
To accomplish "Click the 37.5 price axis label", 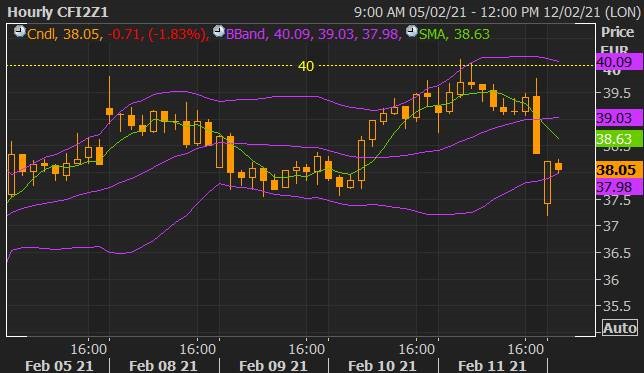I will 616,200.
